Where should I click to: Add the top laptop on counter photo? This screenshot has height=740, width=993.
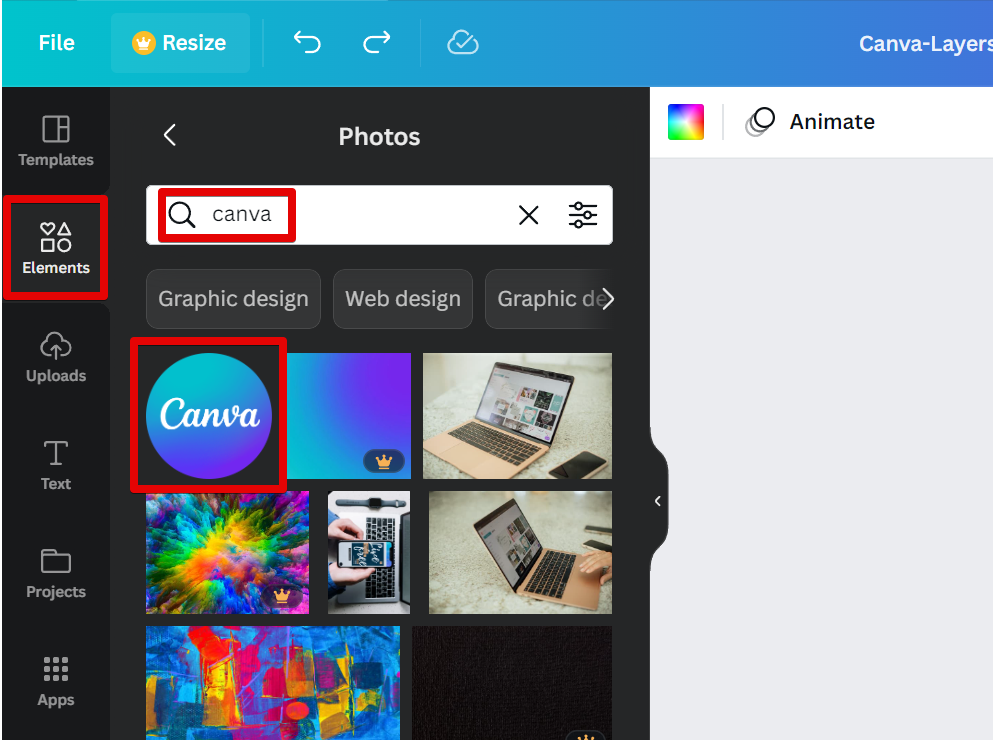(x=517, y=416)
